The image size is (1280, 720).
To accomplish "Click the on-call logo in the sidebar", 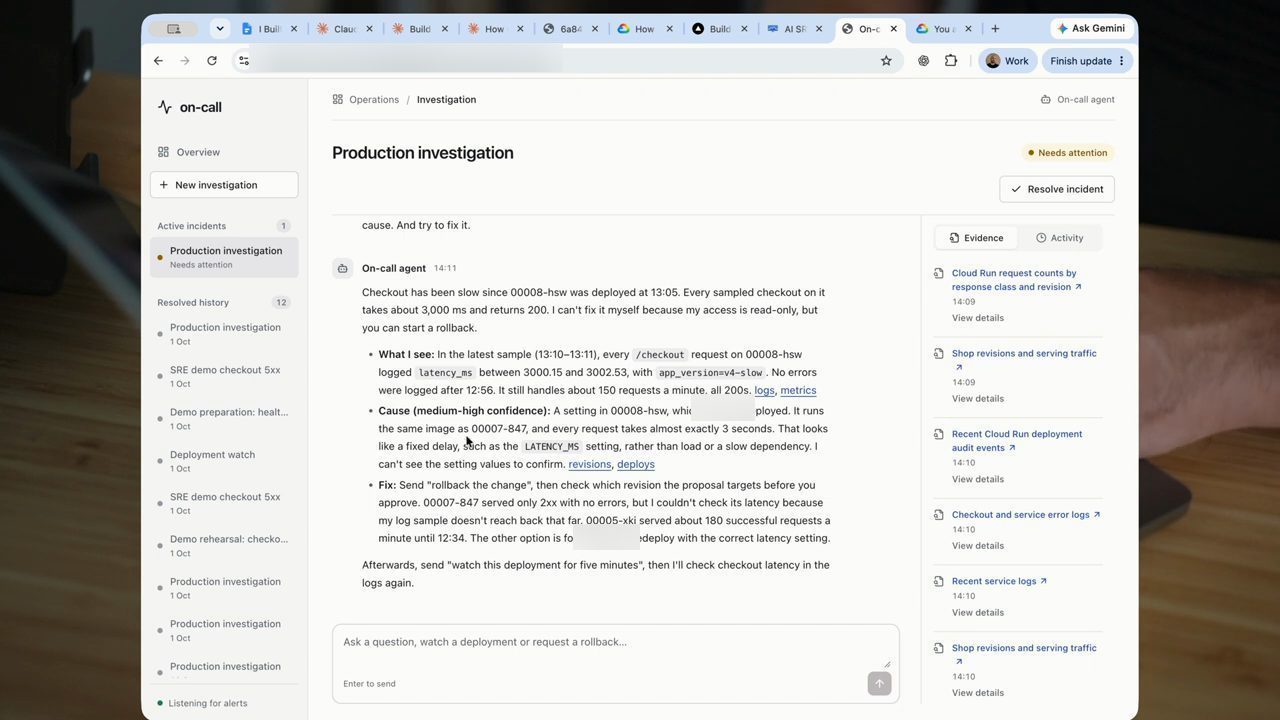I will tap(190, 107).
